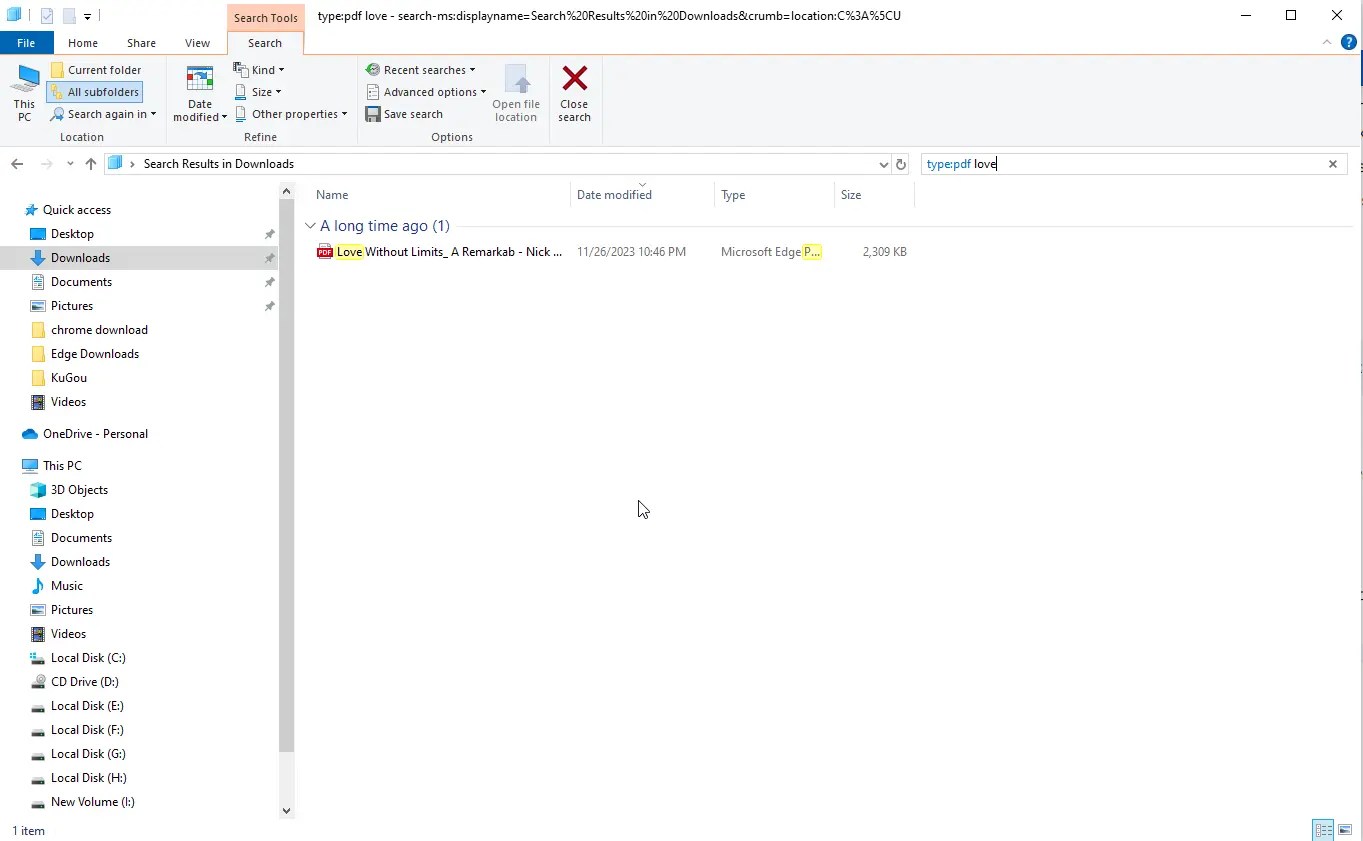Unpin Documents from Quick access

(x=269, y=281)
